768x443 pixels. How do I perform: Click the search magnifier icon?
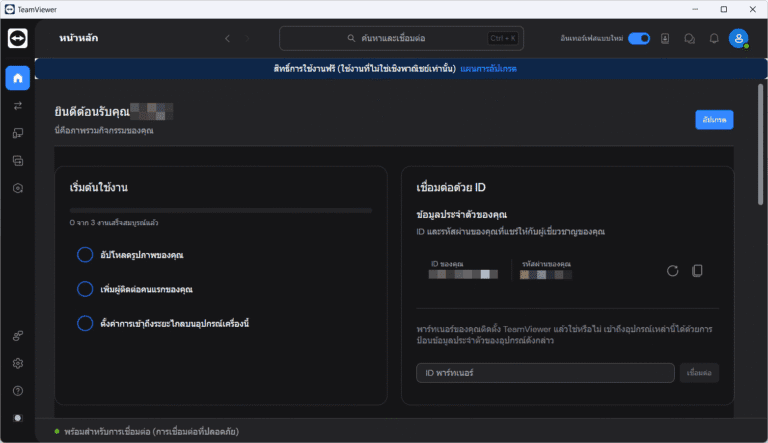(x=351, y=38)
